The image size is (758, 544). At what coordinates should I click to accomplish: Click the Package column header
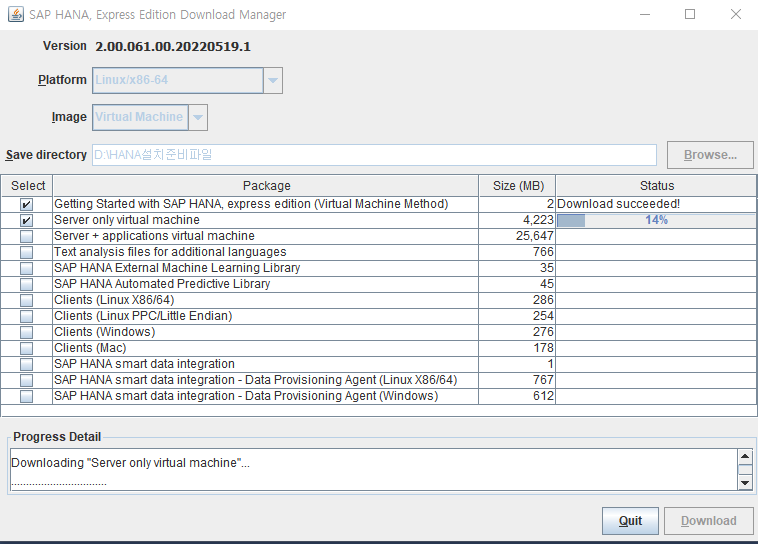[x=266, y=186]
